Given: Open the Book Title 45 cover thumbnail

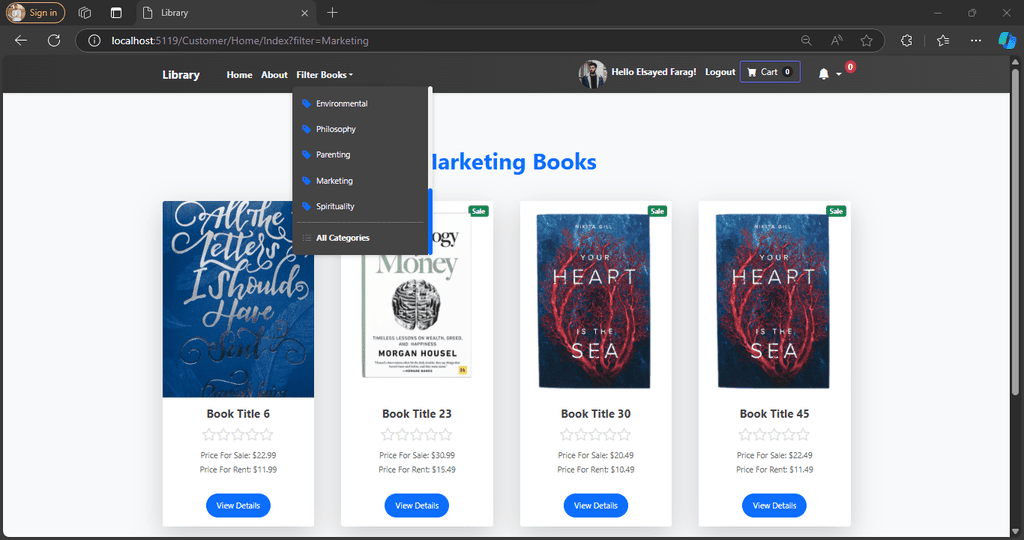Looking at the screenshot, I should tap(774, 300).
